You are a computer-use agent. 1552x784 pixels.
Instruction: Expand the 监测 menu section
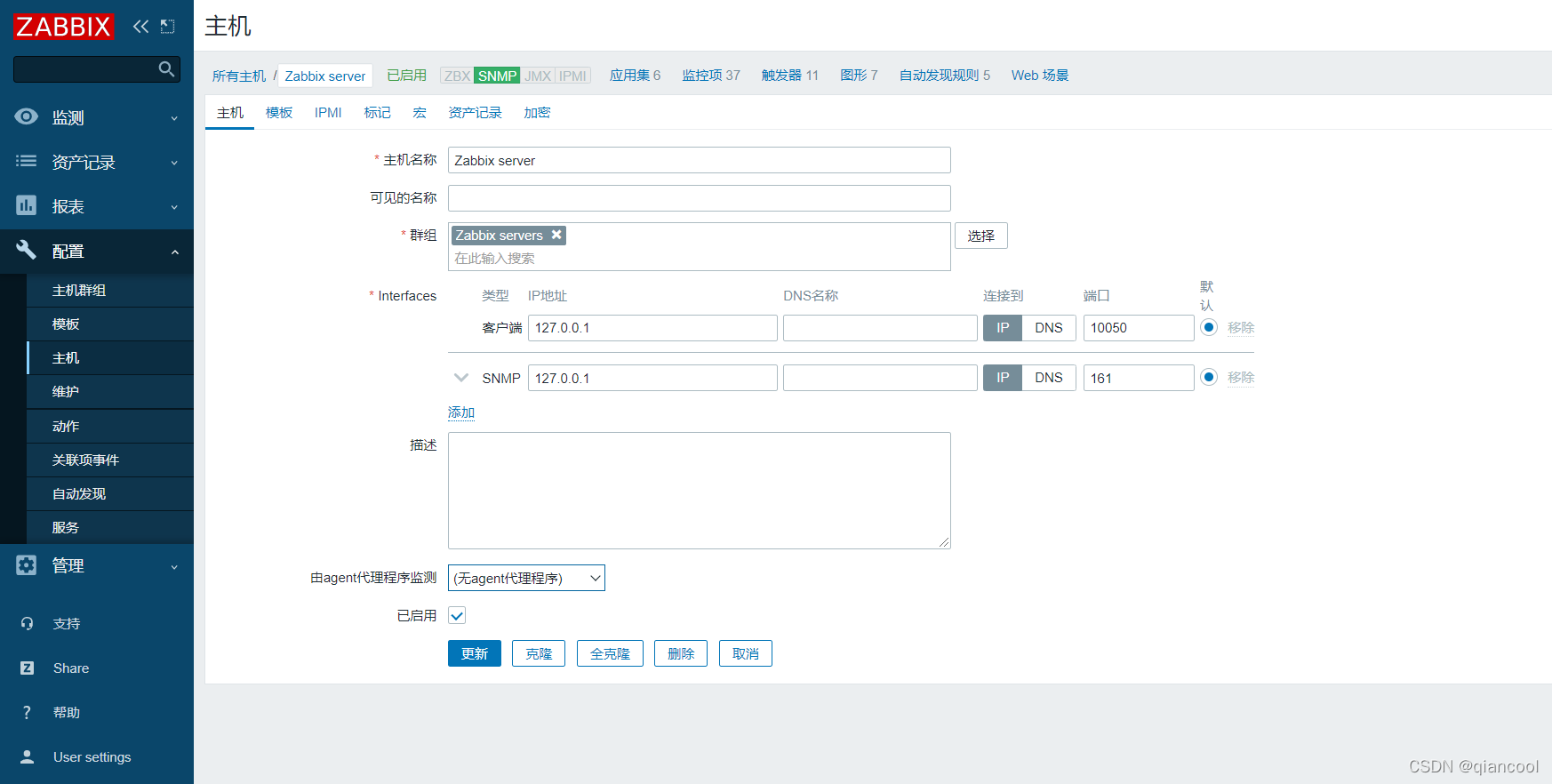coord(97,117)
